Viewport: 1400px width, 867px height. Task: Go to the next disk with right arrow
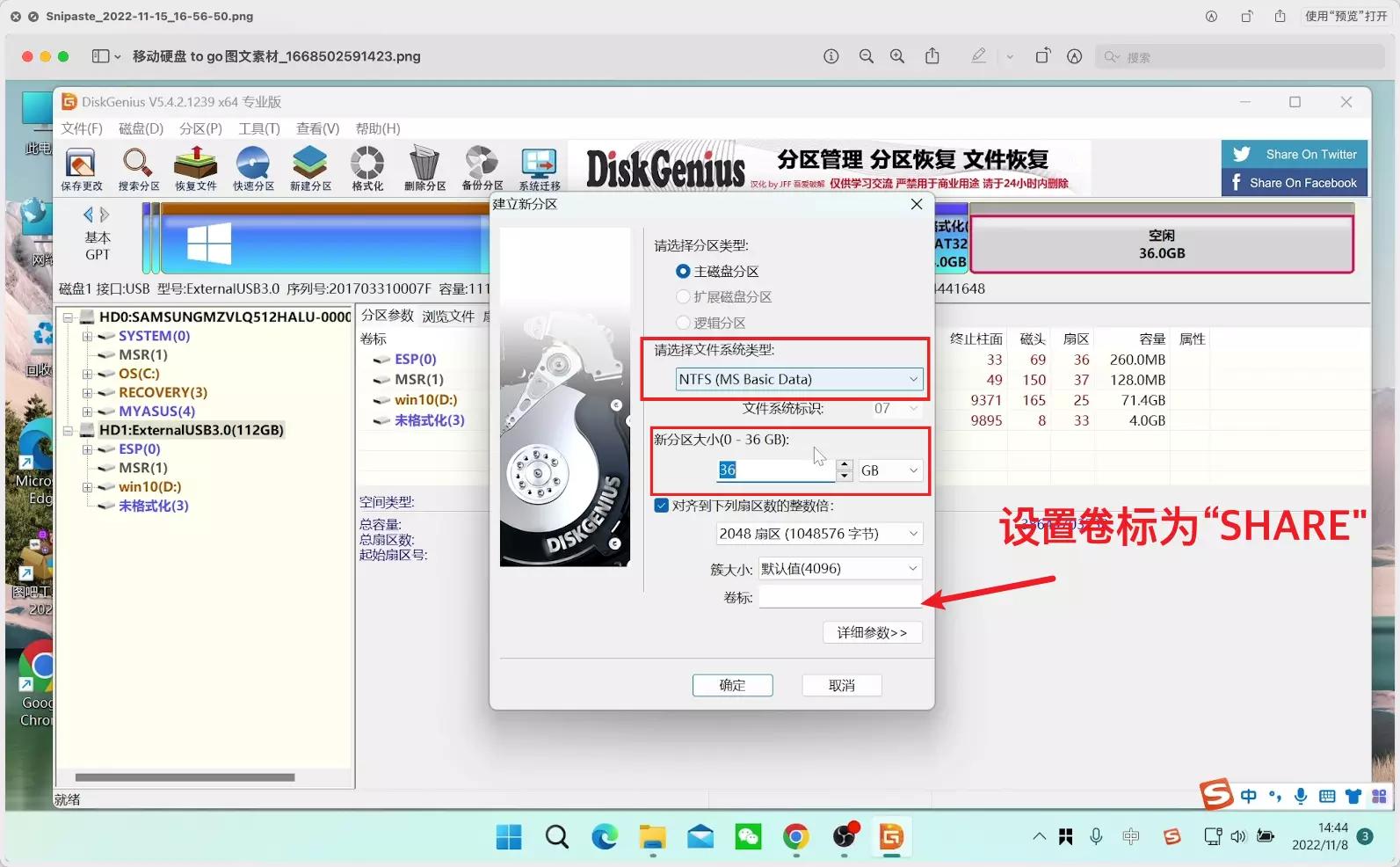pyautogui.click(x=105, y=214)
